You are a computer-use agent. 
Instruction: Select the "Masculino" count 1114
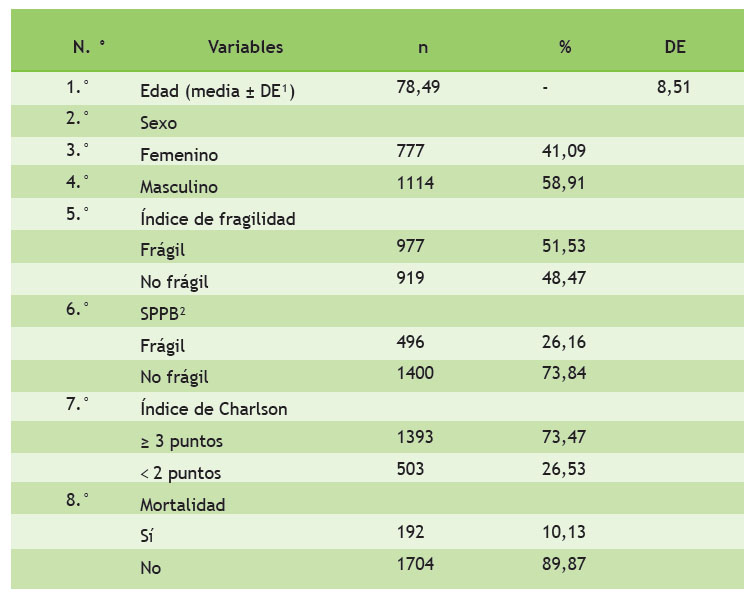pyautogui.click(x=416, y=183)
